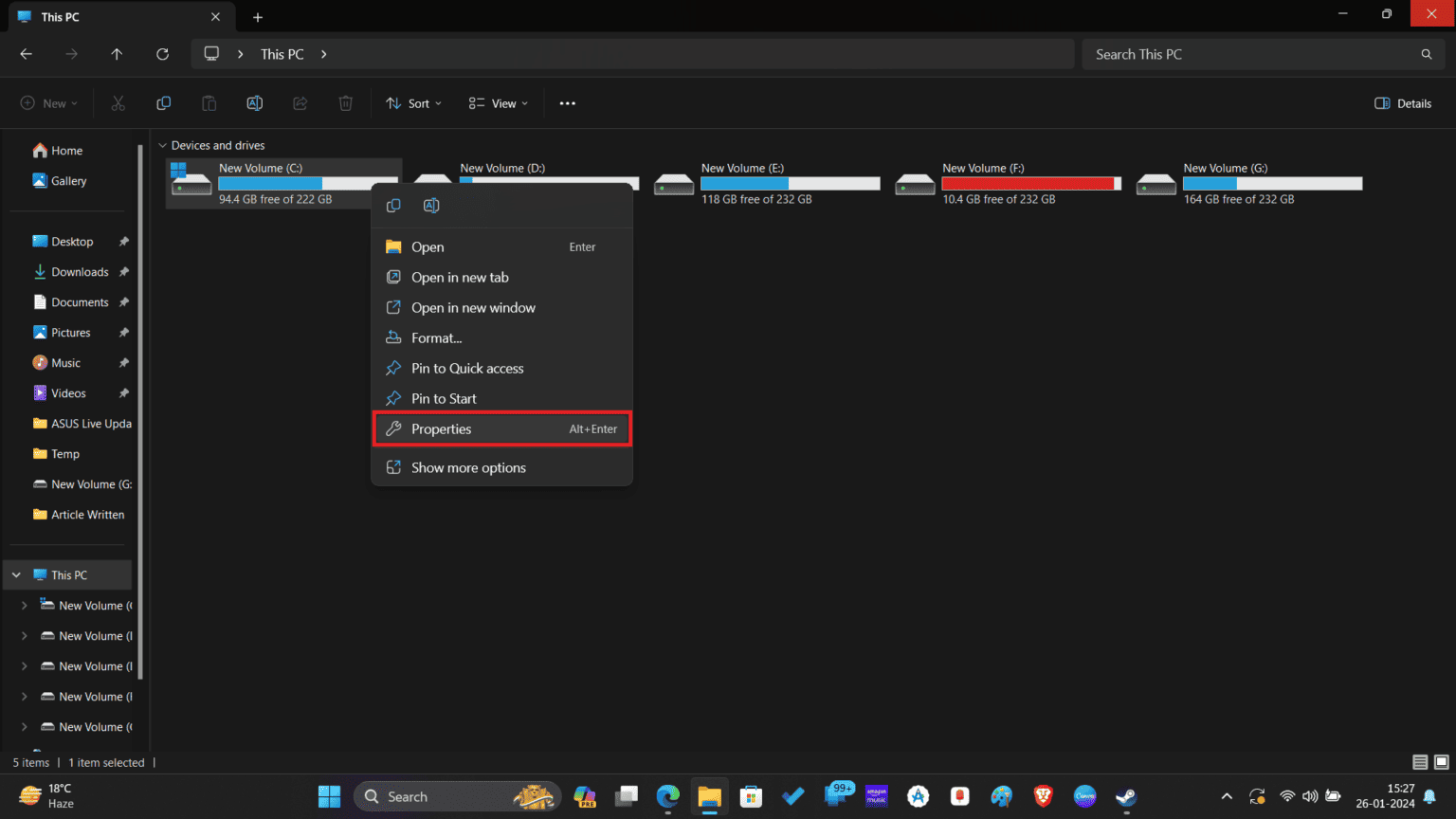The width and height of the screenshot is (1456, 819).
Task: Select the Cut icon in the toolbar
Action: pos(118,102)
